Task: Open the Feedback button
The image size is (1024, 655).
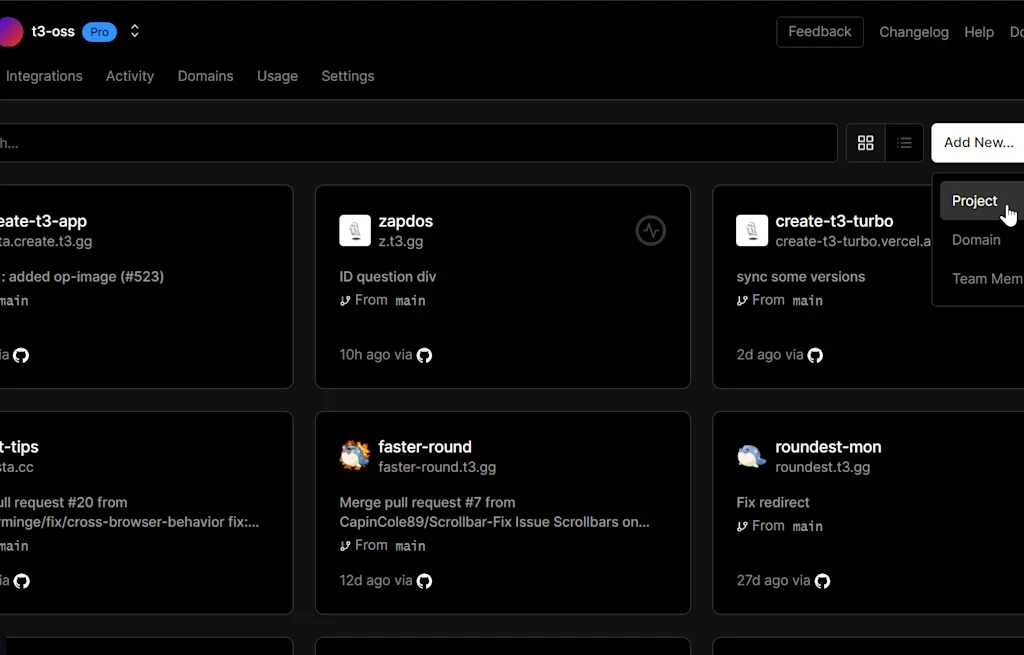Action: pyautogui.click(x=820, y=31)
